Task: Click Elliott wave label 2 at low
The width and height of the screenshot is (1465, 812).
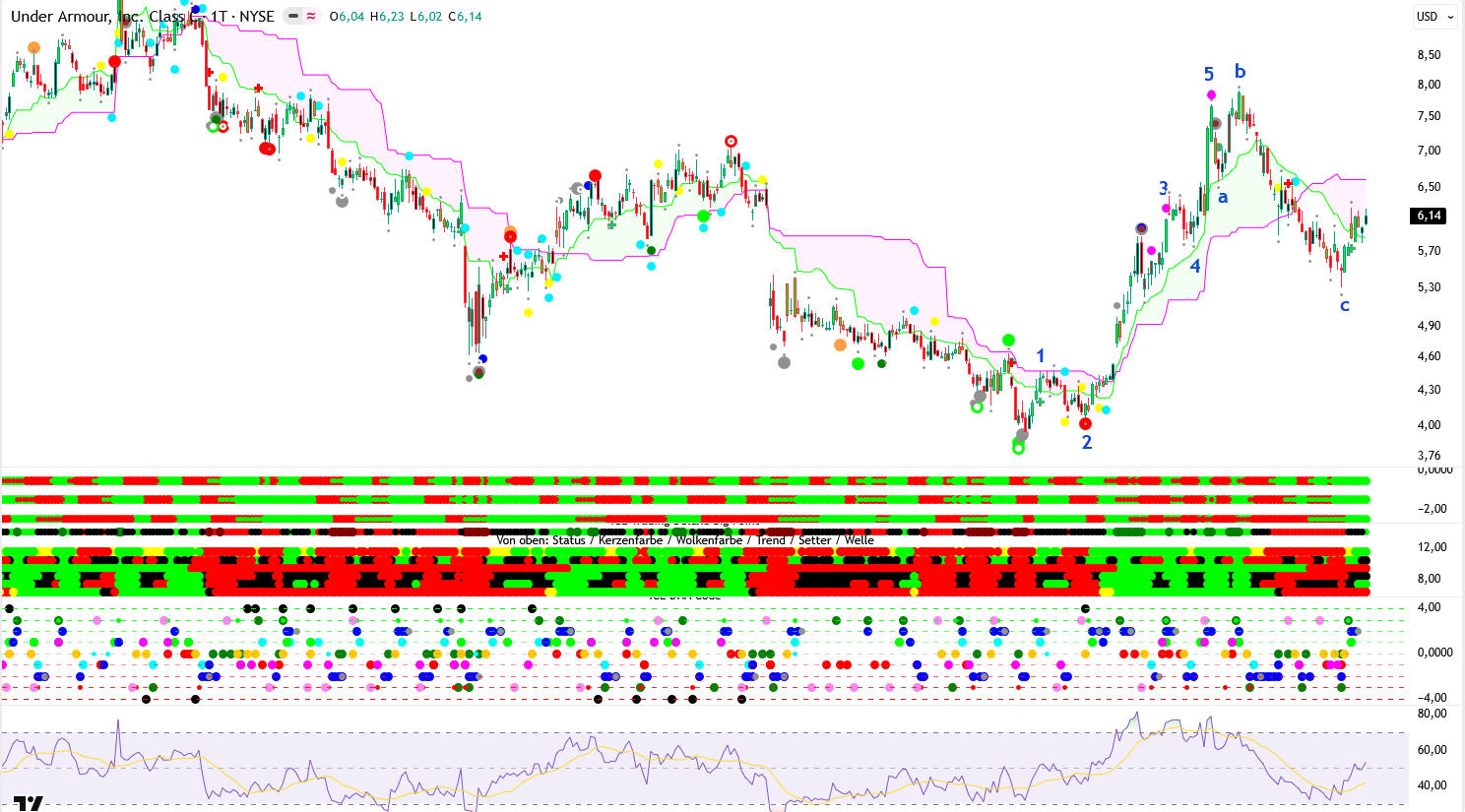Action: [x=1087, y=443]
